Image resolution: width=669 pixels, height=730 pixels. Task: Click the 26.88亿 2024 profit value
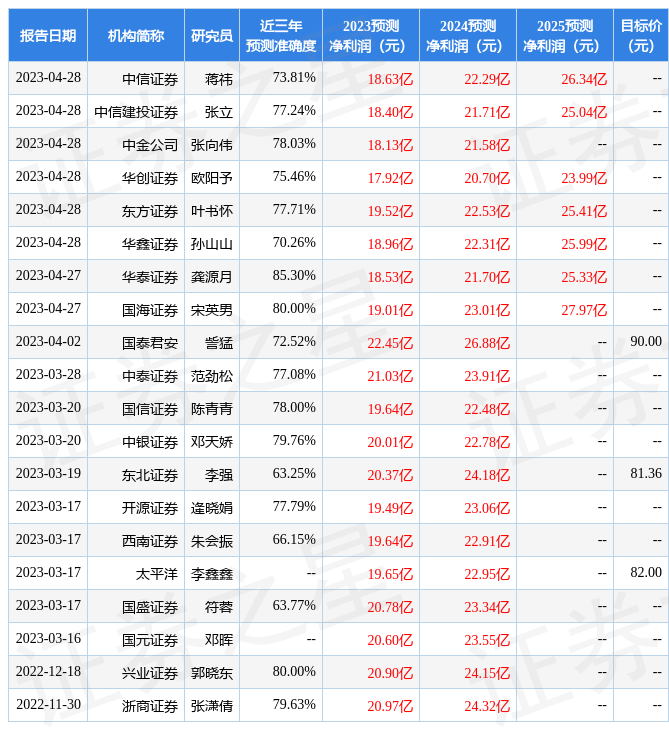[x=487, y=343]
